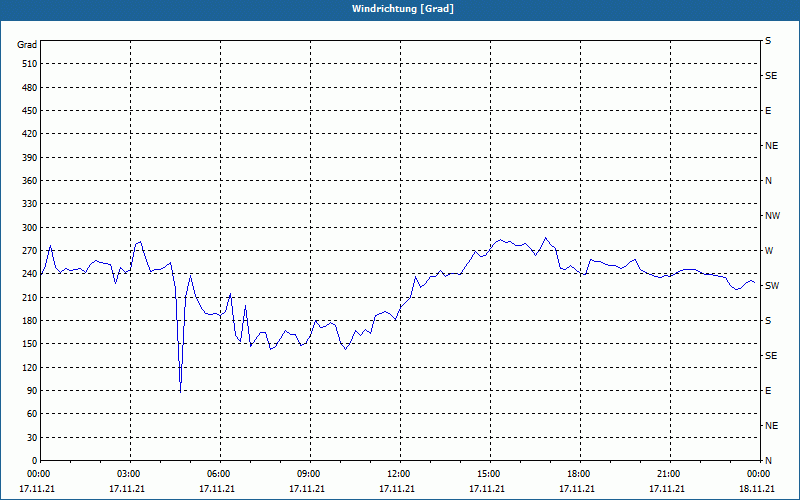Click the NW compass label on right axis
Screen dimensions: 800x500
772,216
